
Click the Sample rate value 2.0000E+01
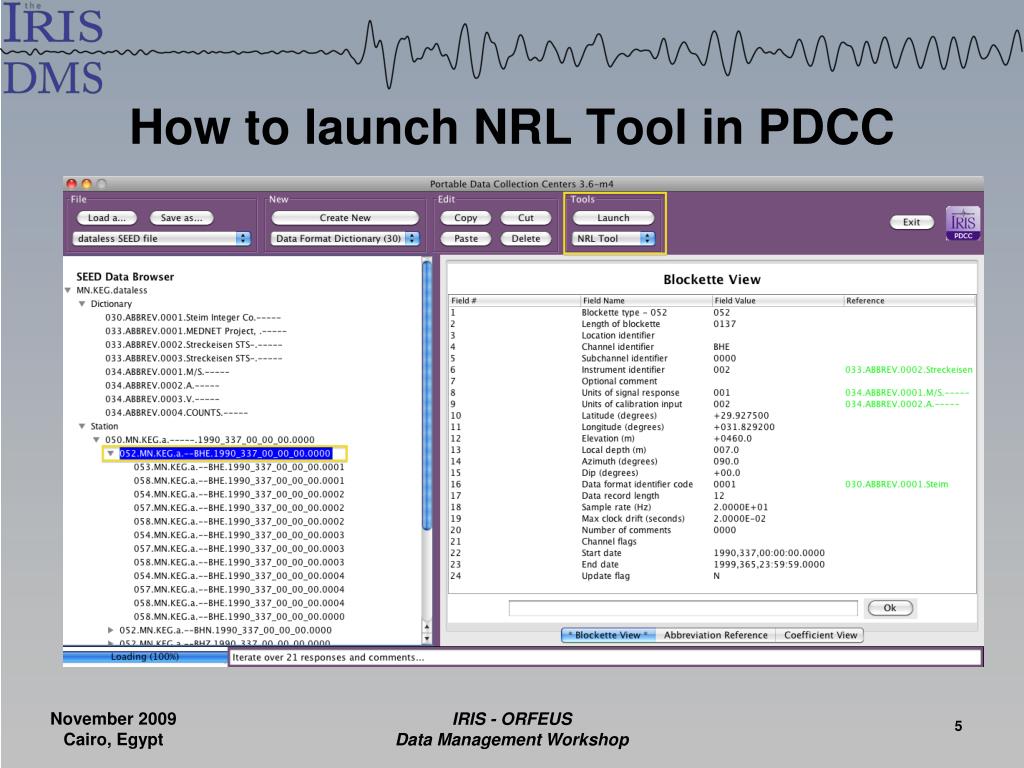(741, 507)
